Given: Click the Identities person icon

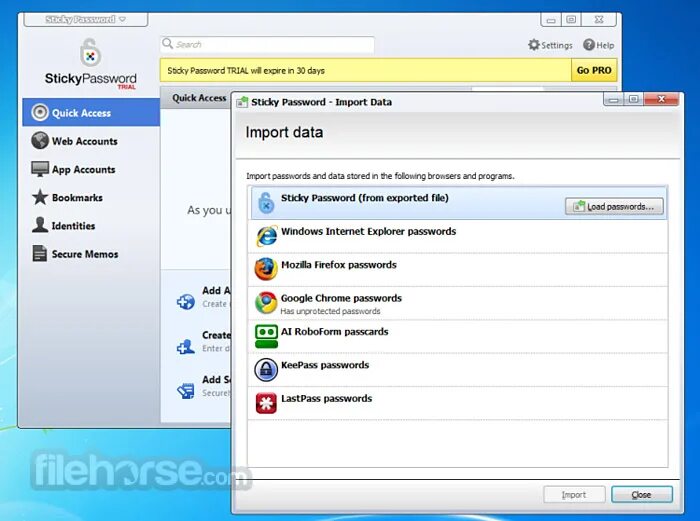Looking at the screenshot, I should point(40,225).
